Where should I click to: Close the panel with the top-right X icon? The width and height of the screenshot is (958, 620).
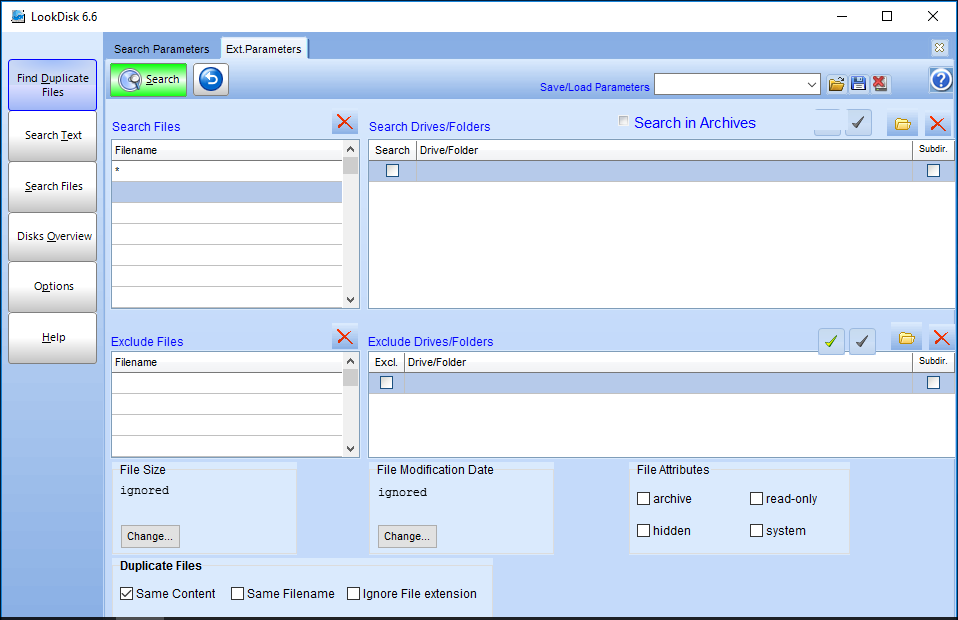click(x=940, y=47)
